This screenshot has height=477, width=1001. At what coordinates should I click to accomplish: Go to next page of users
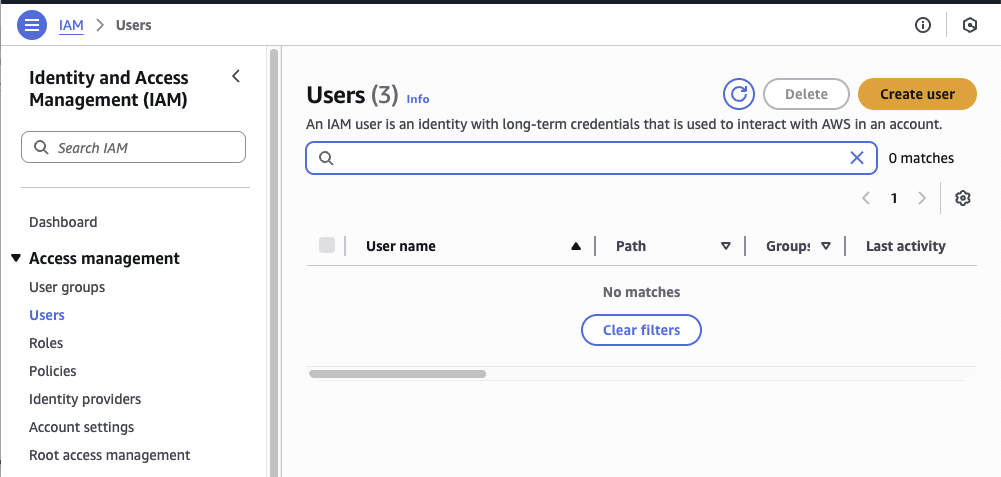pyautogui.click(x=922, y=198)
